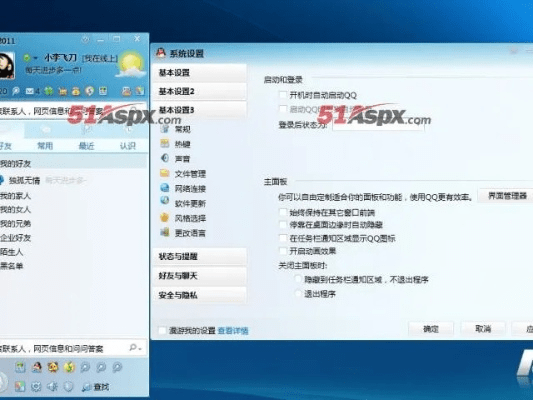Open the 文件管理 file management item
Image resolution: width=533 pixels, height=400 pixels.
tap(183, 174)
